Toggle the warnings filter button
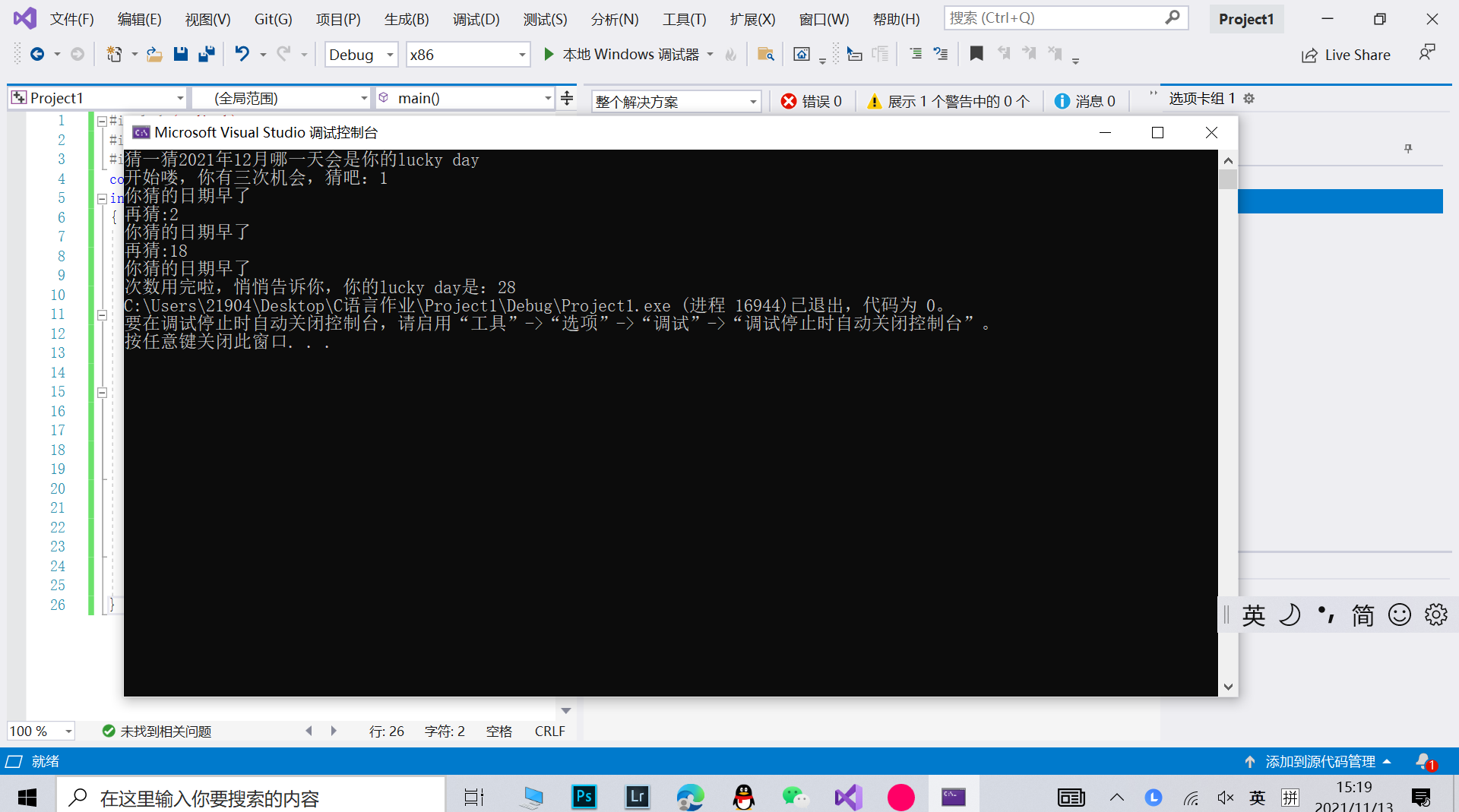The height and width of the screenshot is (812, 1459). click(x=948, y=101)
